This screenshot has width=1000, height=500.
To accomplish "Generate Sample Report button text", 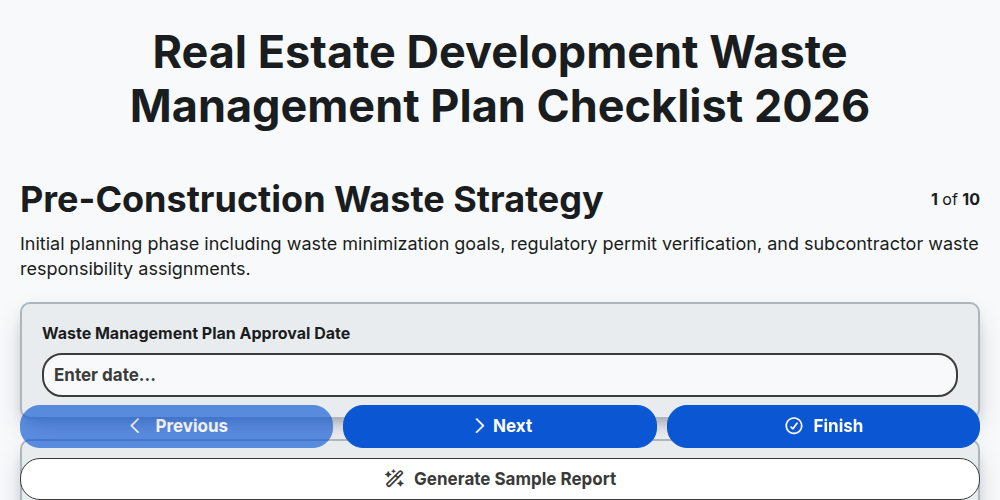I will (515, 479).
